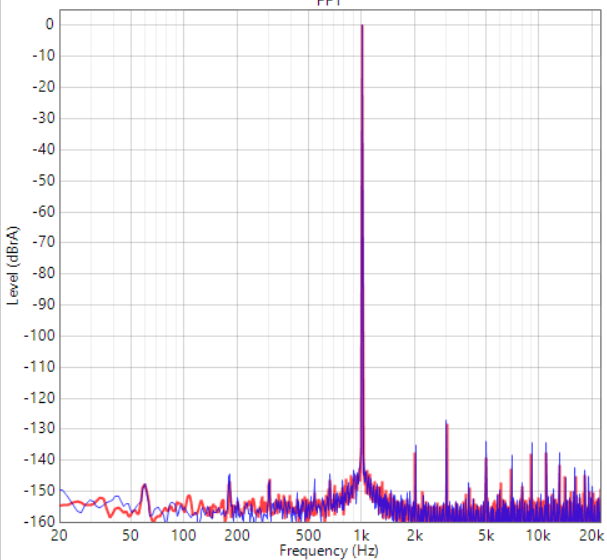Click the 200 frequency axis label
607x560 pixels.
(237, 536)
